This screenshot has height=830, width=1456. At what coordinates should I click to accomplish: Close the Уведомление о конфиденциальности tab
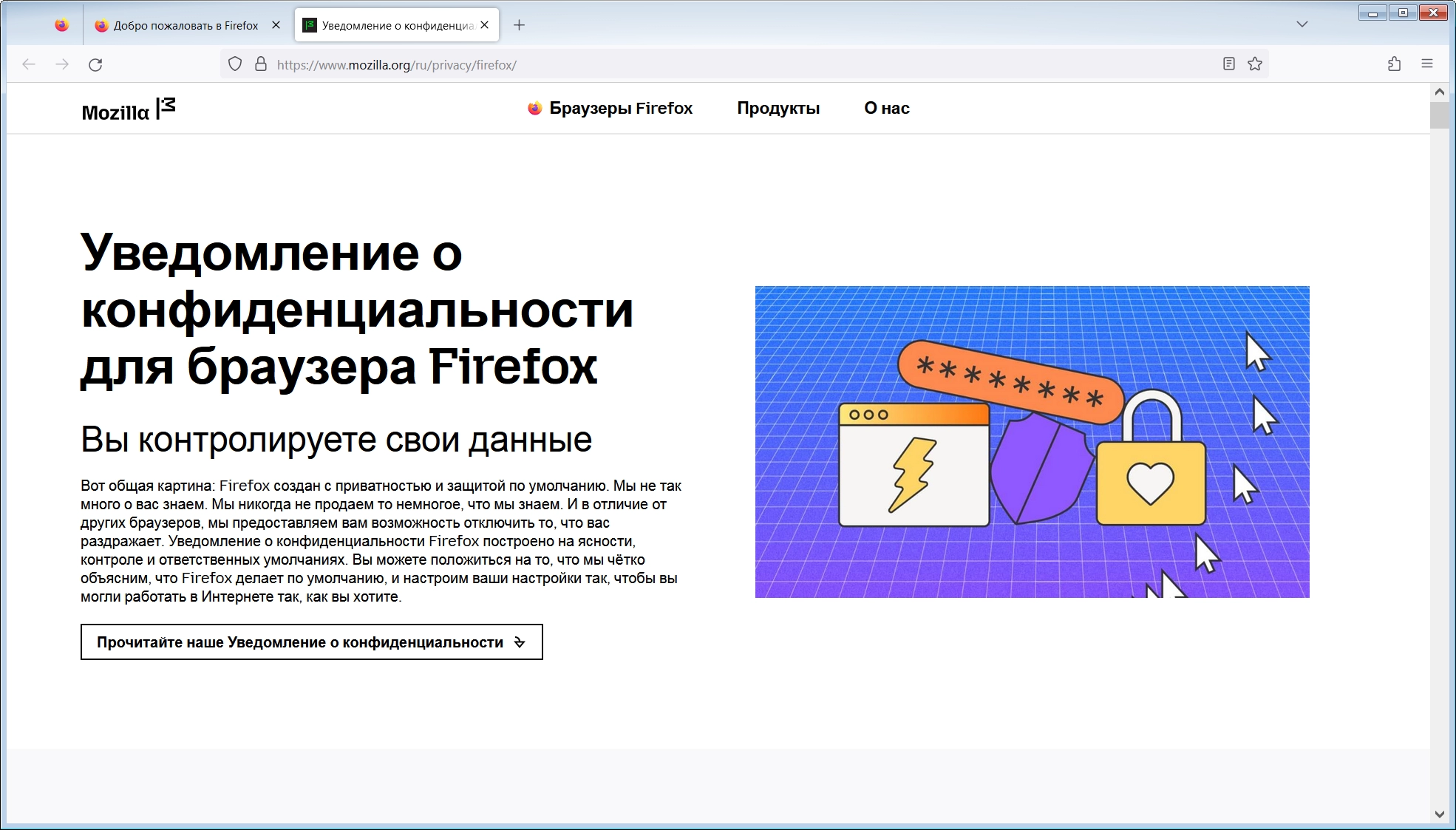pyautogui.click(x=485, y=25)
